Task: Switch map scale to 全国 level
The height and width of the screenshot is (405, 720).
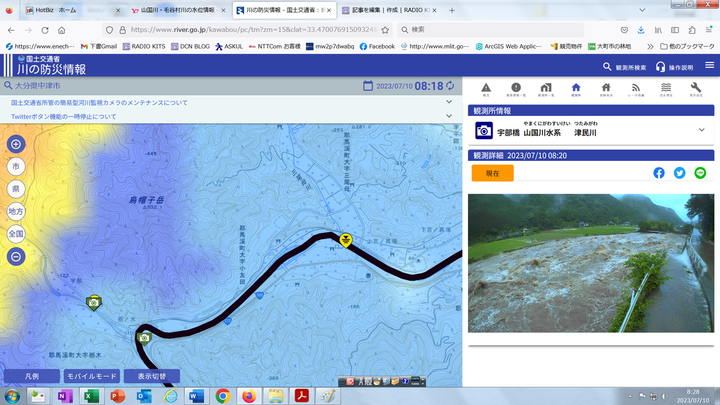Action: (x=16, y=233)
